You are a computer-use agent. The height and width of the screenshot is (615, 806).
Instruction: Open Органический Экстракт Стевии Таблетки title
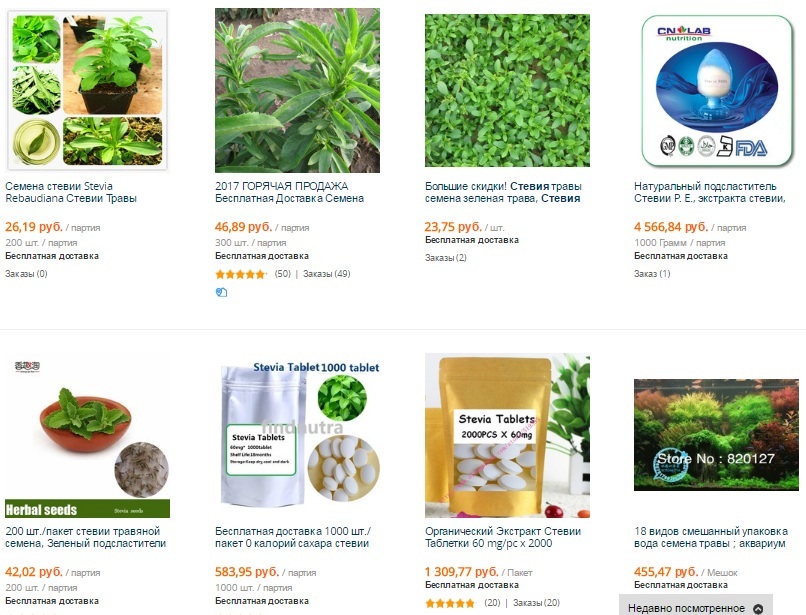(x=503, y=537)
